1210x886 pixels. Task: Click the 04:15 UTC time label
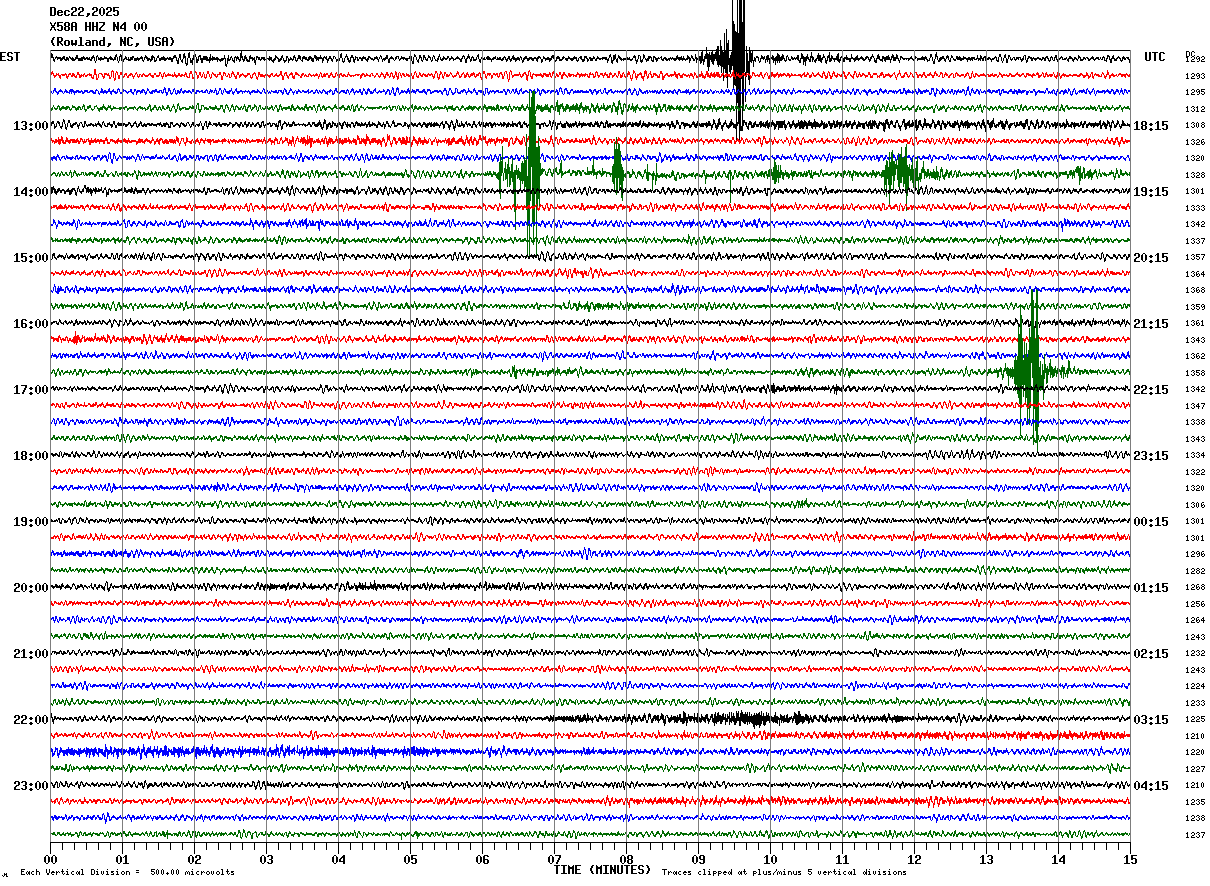click(1151, 786)
